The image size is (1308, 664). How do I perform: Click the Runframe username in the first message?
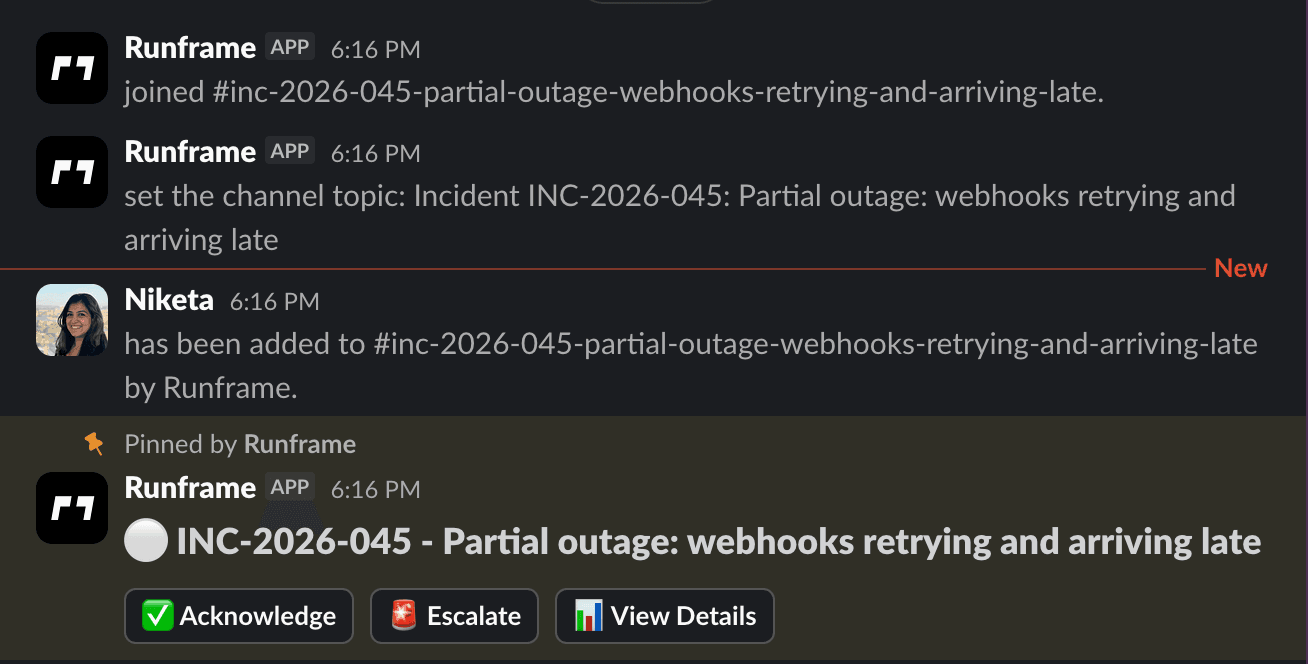point(190,47)
